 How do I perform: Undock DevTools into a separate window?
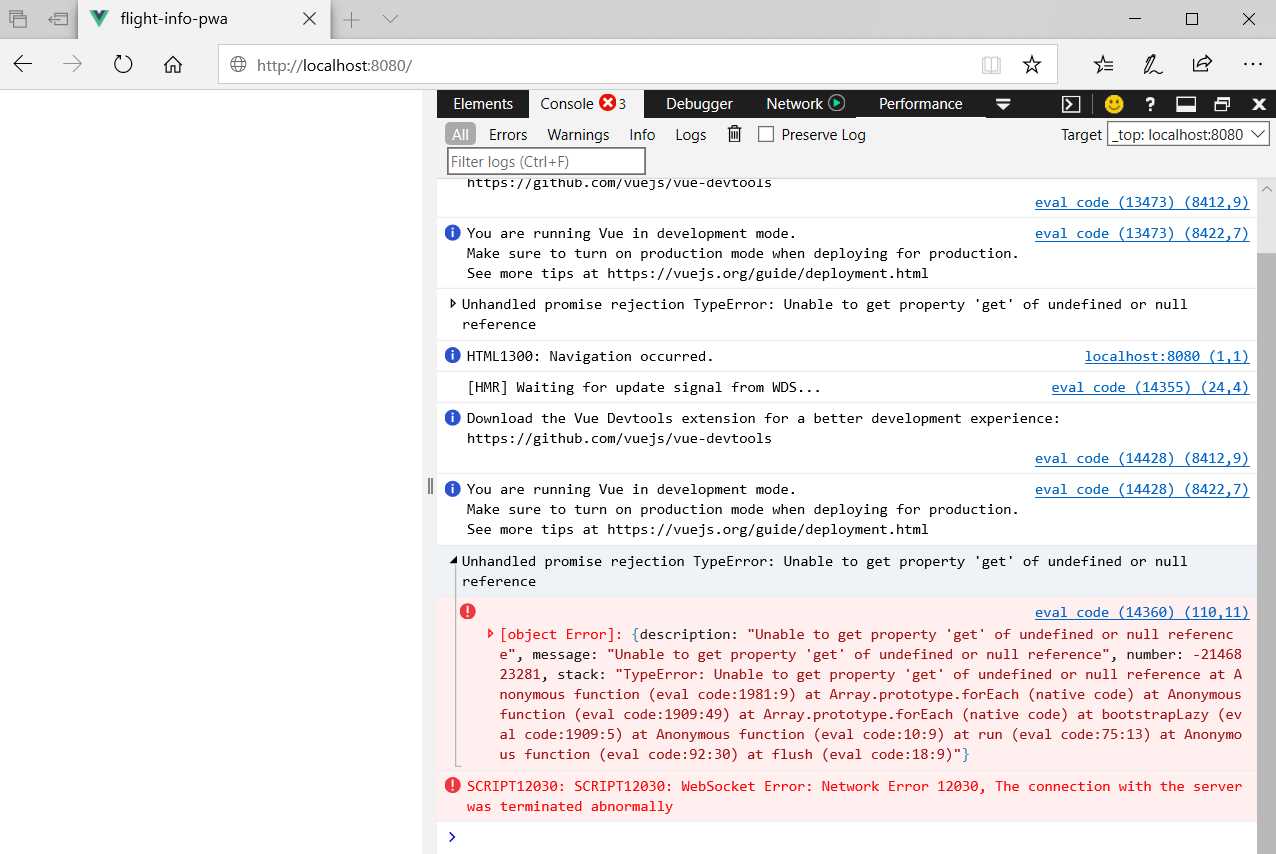[1221, 103]
